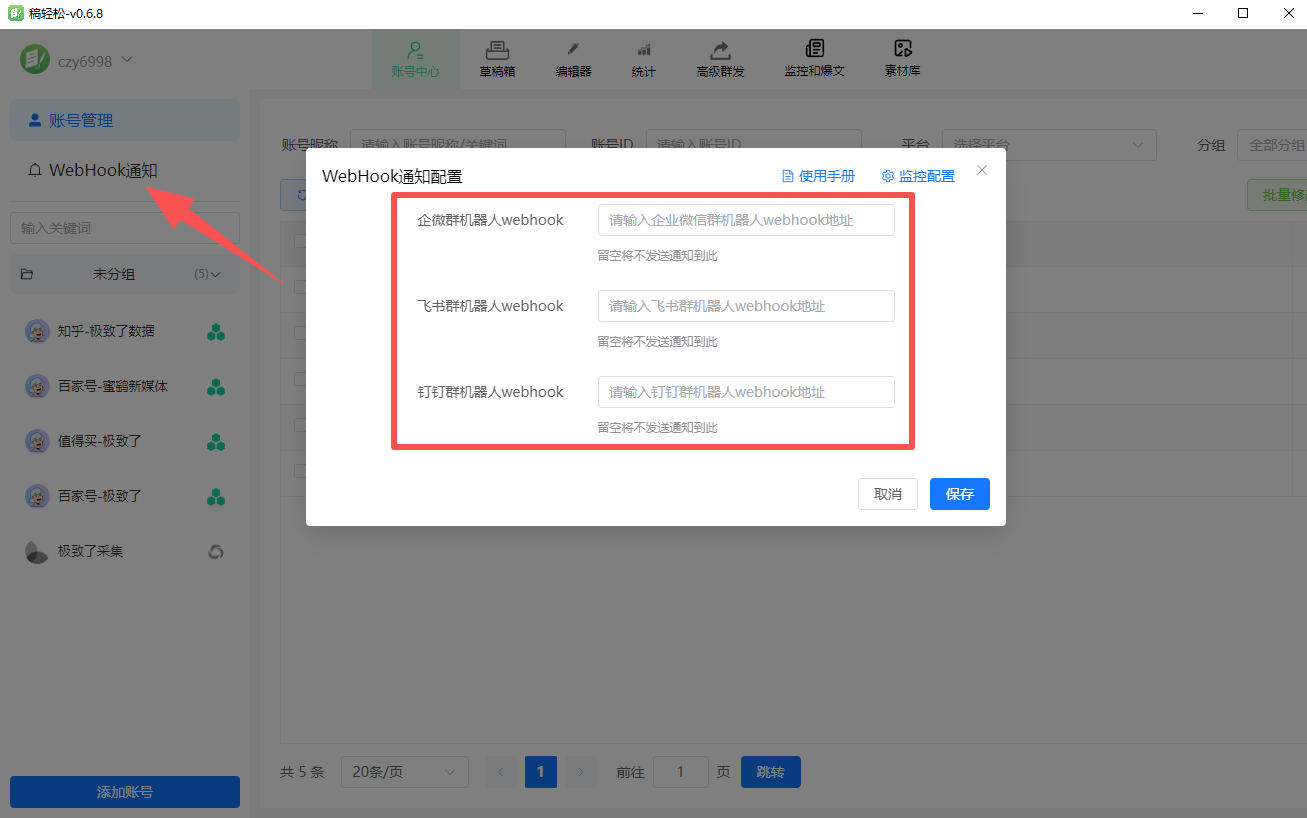Open the 草稿箱 drafts icon
This screenshot has width=1307, height=818.
[x=497, y=50]
